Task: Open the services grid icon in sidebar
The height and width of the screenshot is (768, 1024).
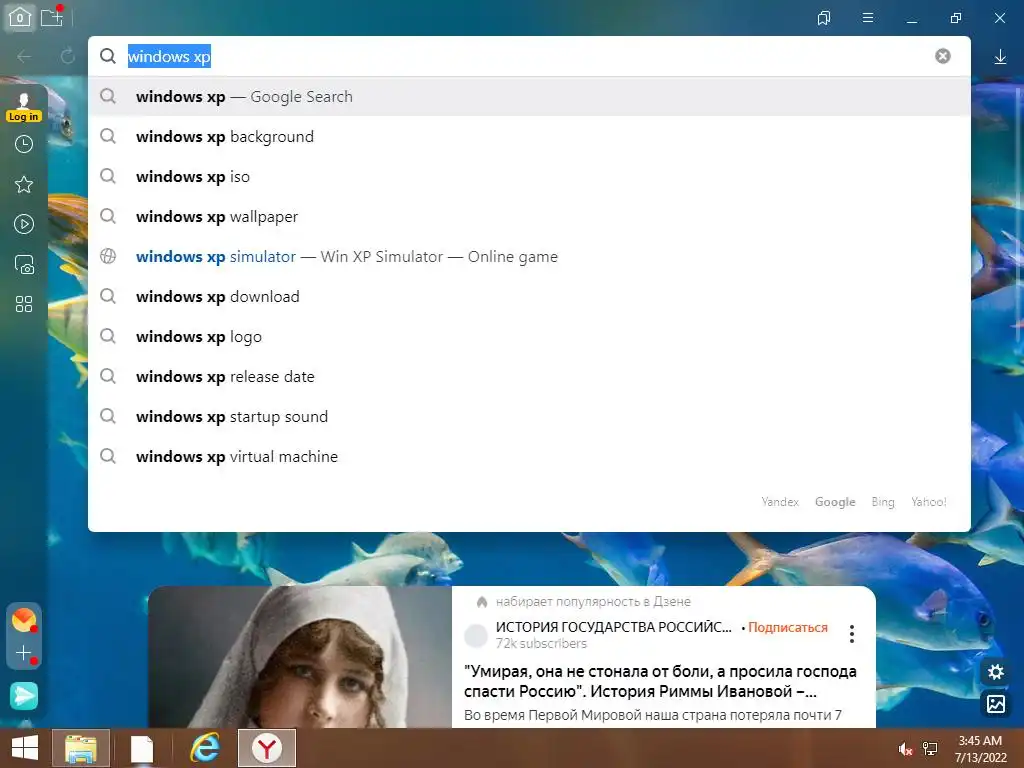Action: (24, 304)
